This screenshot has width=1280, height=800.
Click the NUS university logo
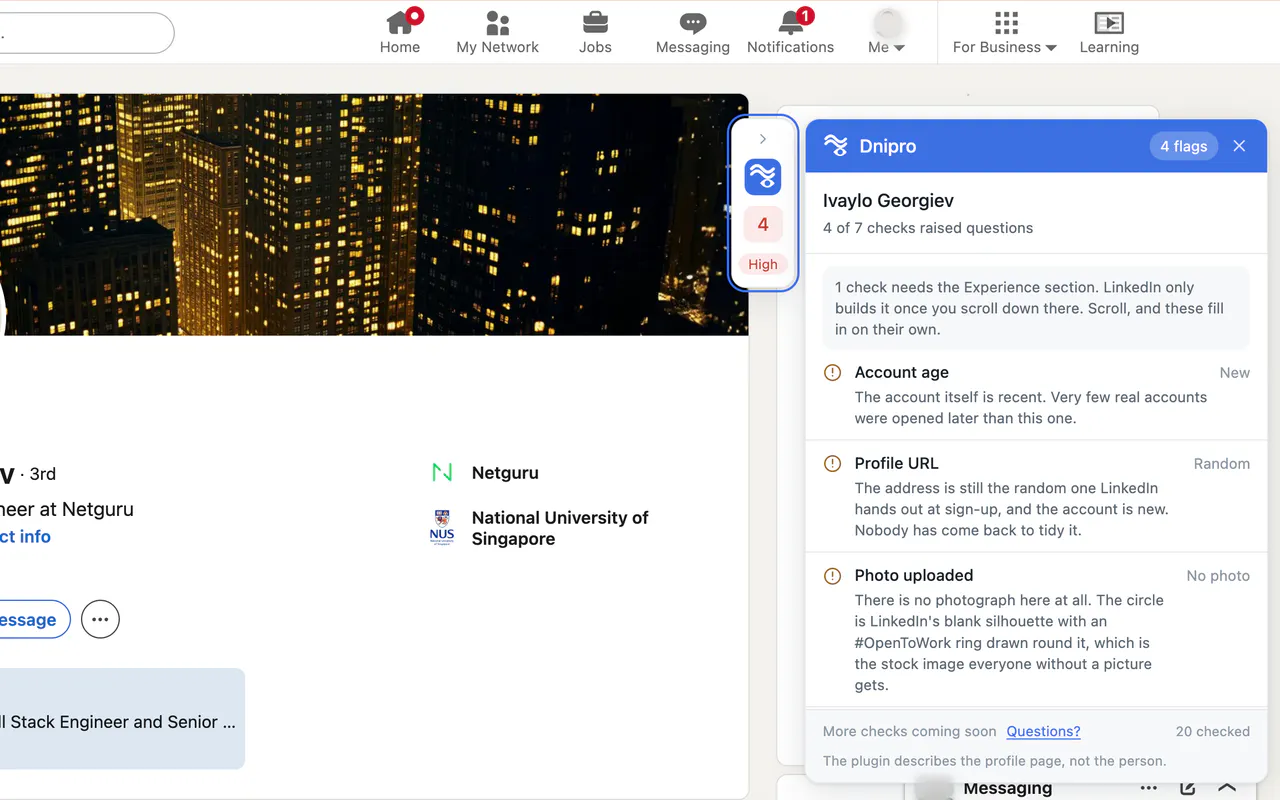(x=442, y=527)
